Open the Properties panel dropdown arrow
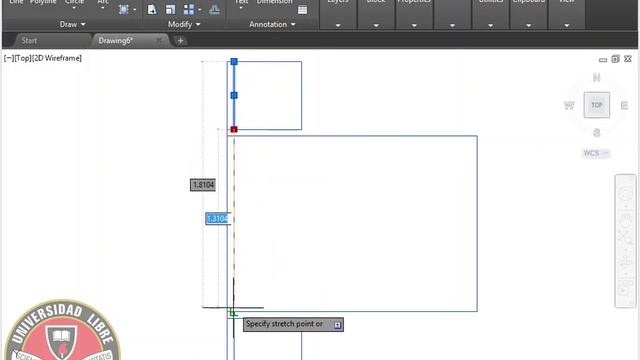Screen dimensions: 640x360 point(414,25)
